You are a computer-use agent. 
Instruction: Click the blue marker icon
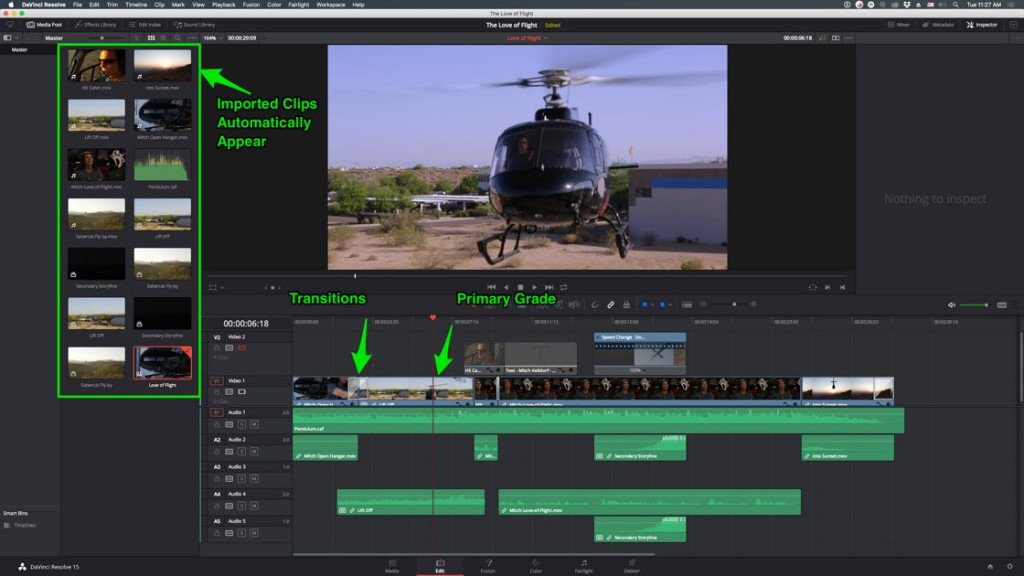pyautogui.click(x=662, y=304)
